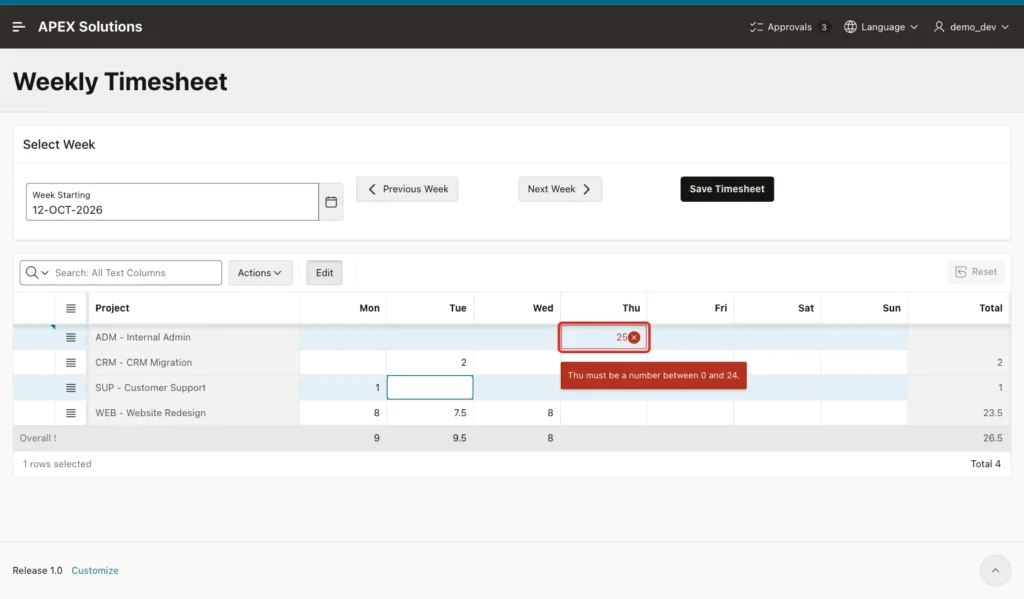The height and width of the screenshot is (599, 1024).
Task: Expand the Actions menu
Action: click(x=260, y=272)
